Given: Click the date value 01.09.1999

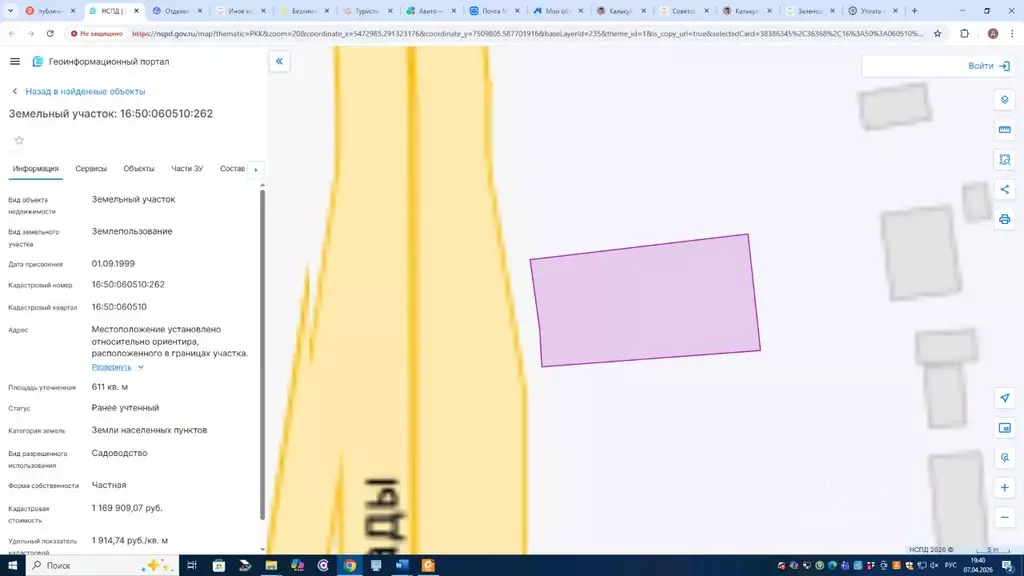Looking at the screenshot, I should click(113, 264).
